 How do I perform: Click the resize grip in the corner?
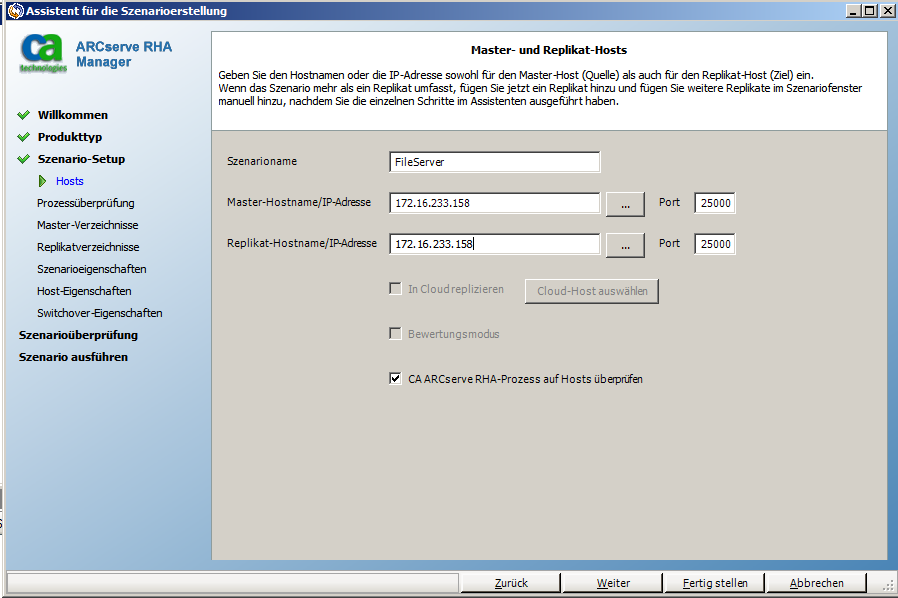(887, 585)
